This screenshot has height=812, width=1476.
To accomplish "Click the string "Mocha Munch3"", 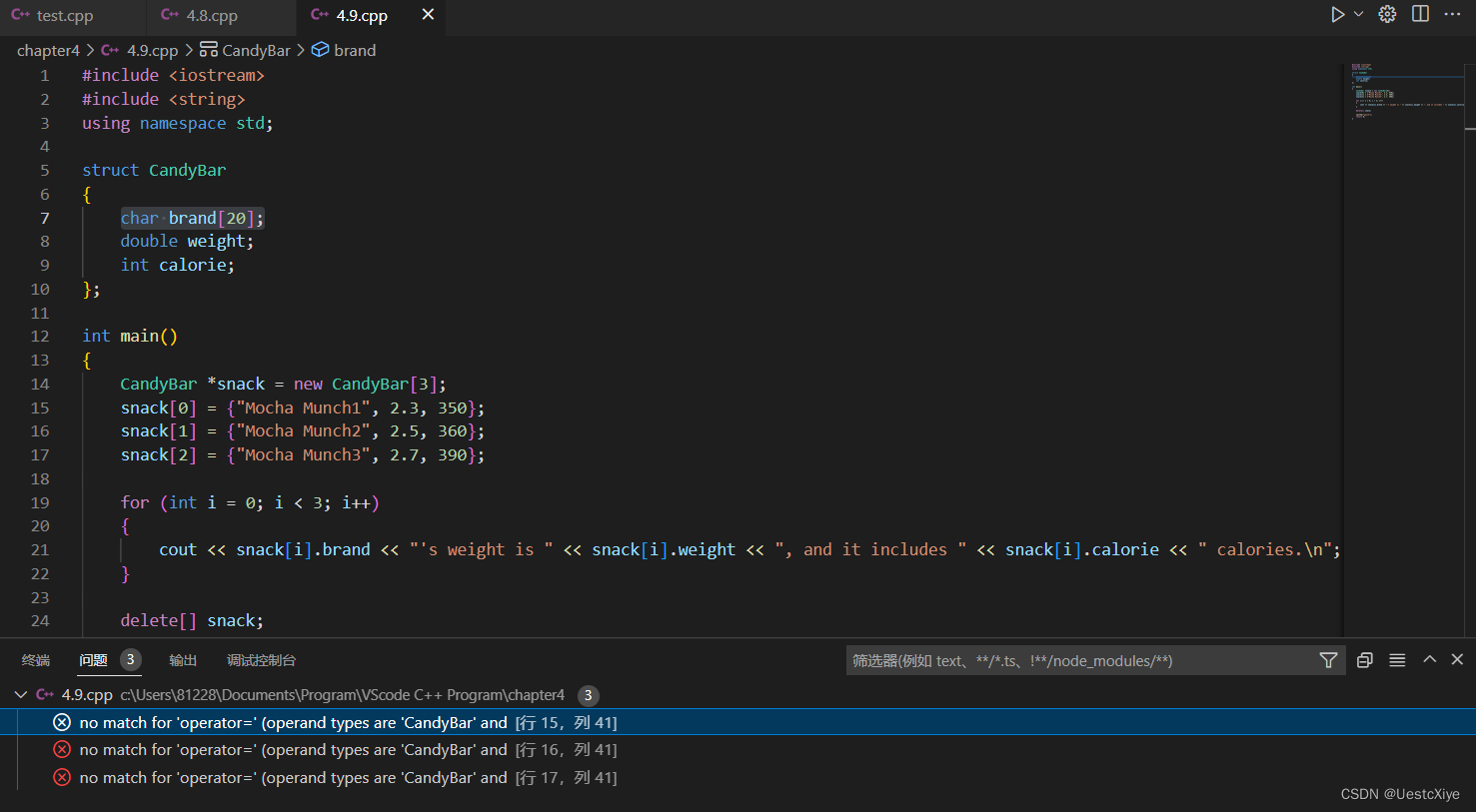I will pos(304,454).
